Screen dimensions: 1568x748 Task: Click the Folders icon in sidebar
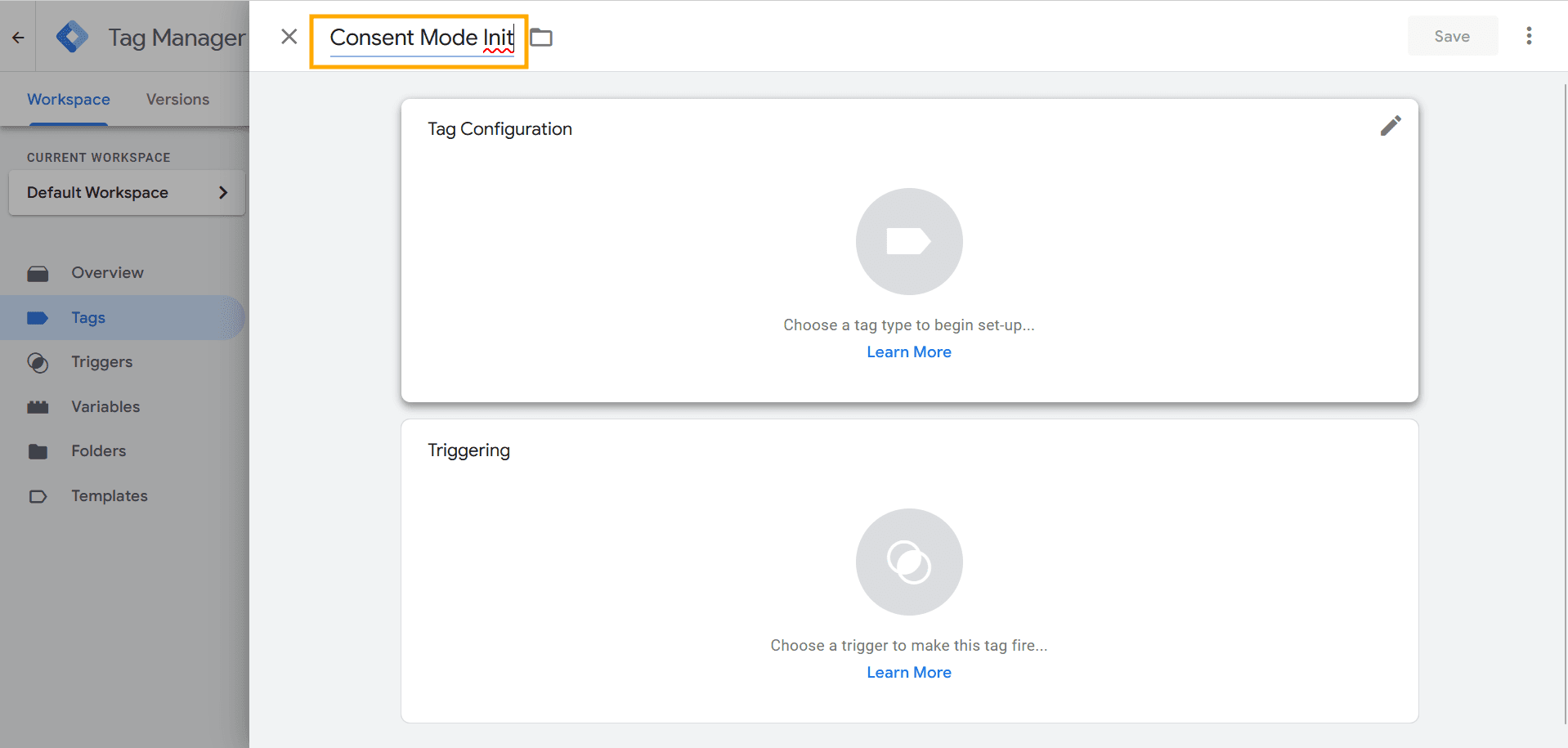(38, 451)
